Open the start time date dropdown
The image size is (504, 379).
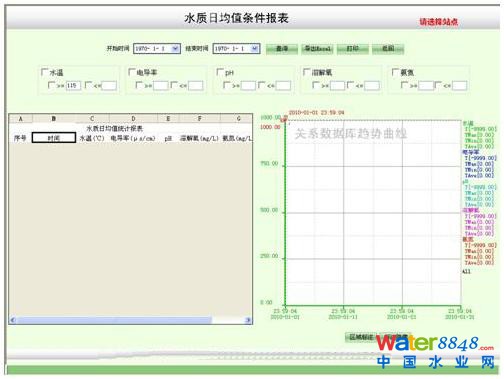click(x=175, y=49)
